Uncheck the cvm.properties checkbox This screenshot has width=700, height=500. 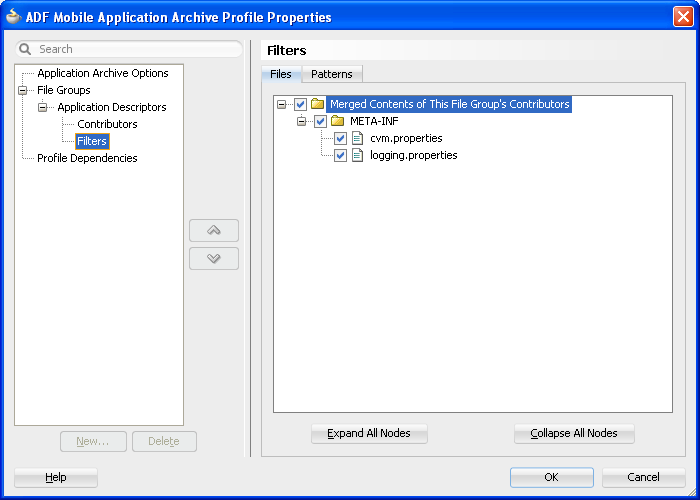point(340,138)
